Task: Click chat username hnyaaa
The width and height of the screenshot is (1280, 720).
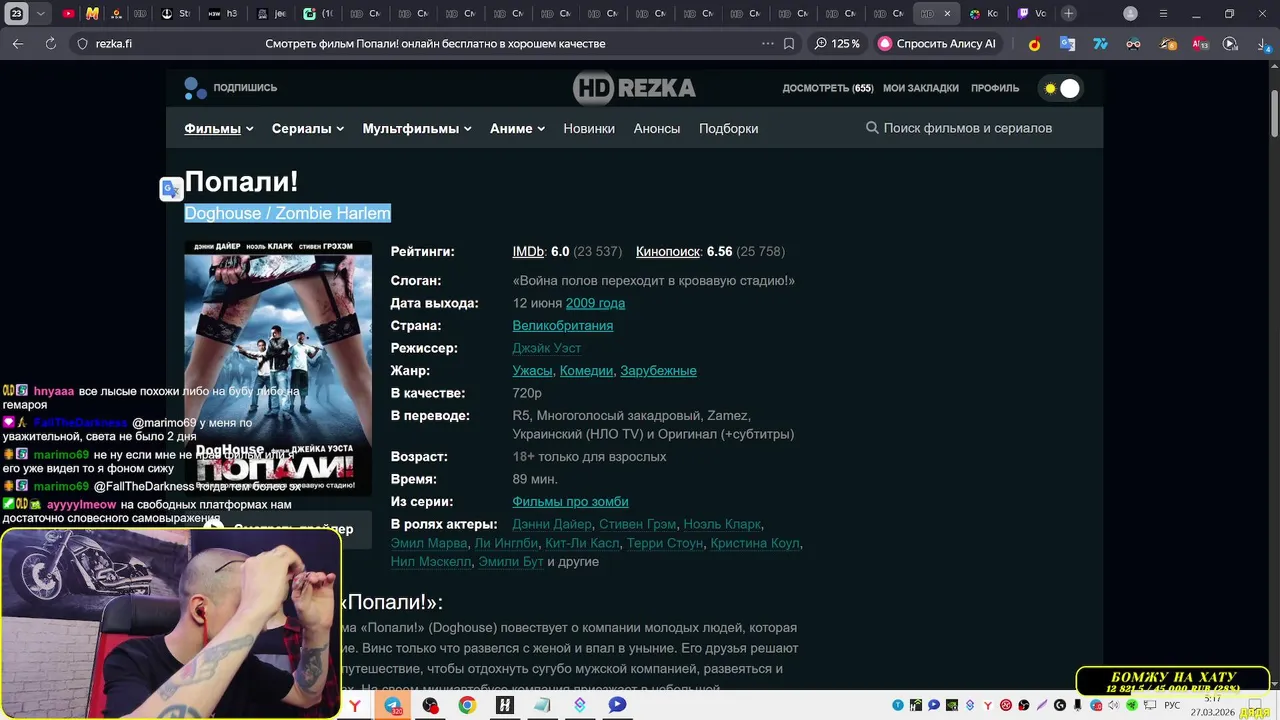Action: (x=54, y=391)
